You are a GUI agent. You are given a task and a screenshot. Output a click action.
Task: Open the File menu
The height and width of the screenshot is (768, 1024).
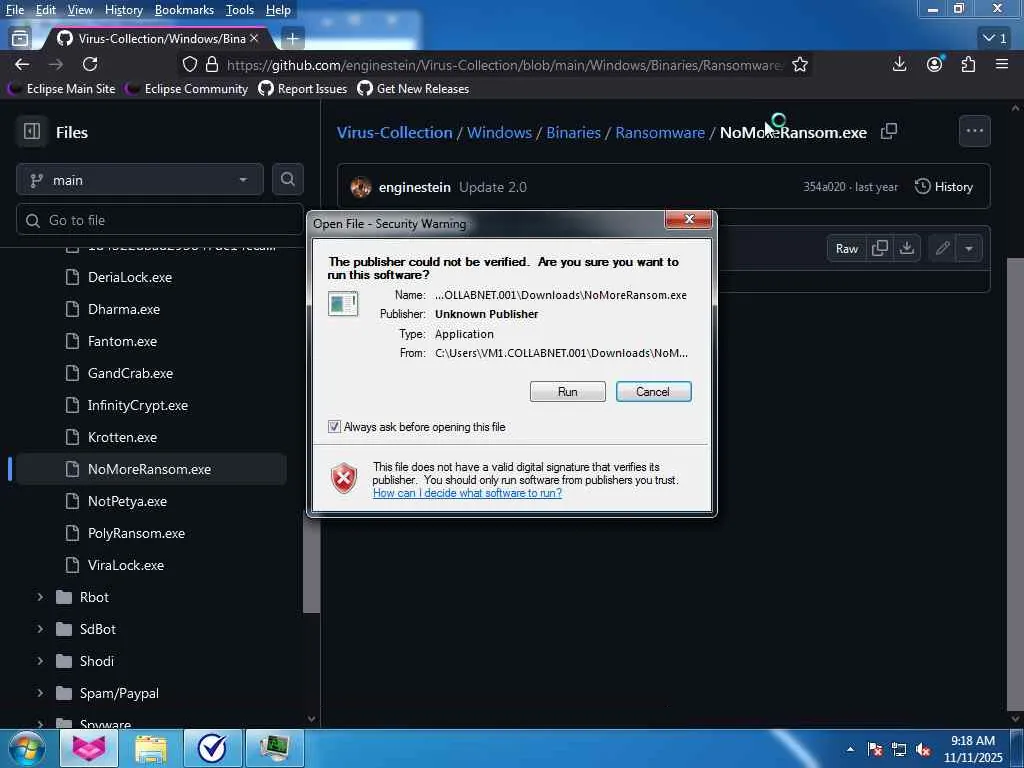point(15,10)
